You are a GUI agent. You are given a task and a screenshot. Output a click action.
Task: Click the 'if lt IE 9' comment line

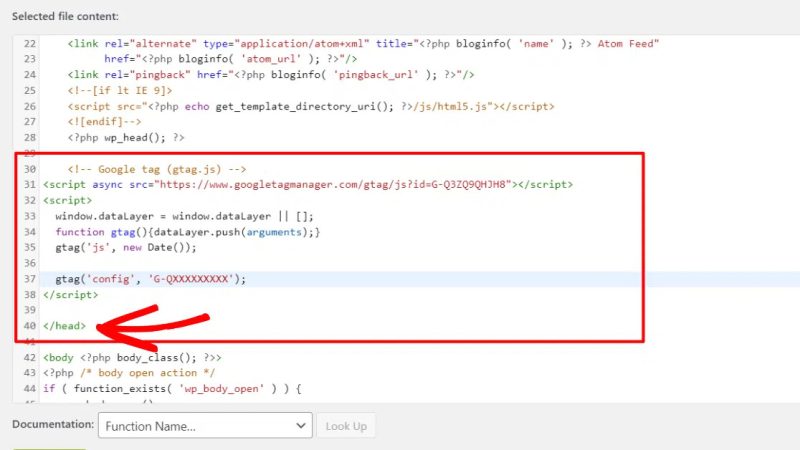120,90
